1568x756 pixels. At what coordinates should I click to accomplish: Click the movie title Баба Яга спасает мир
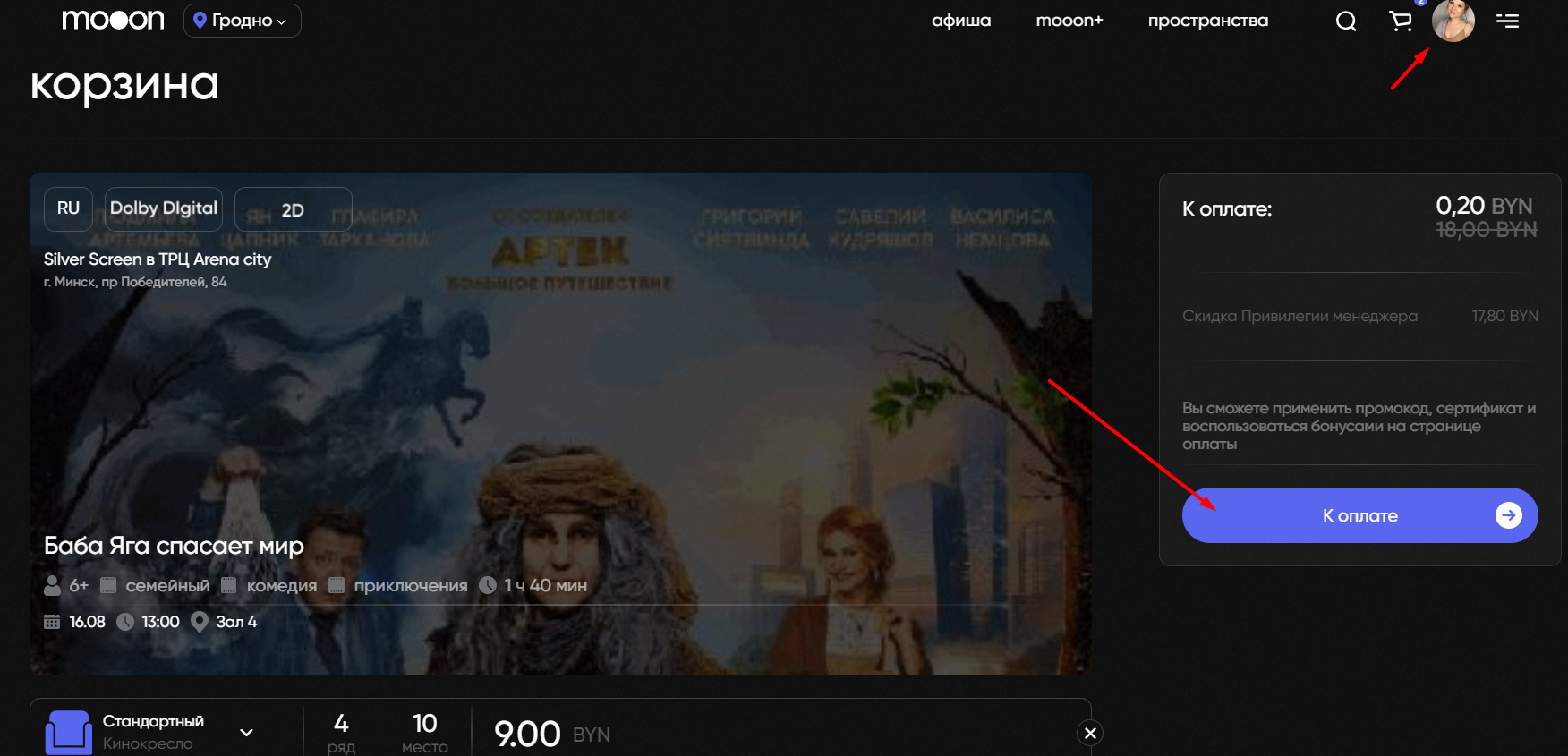(x=174, y=546)
